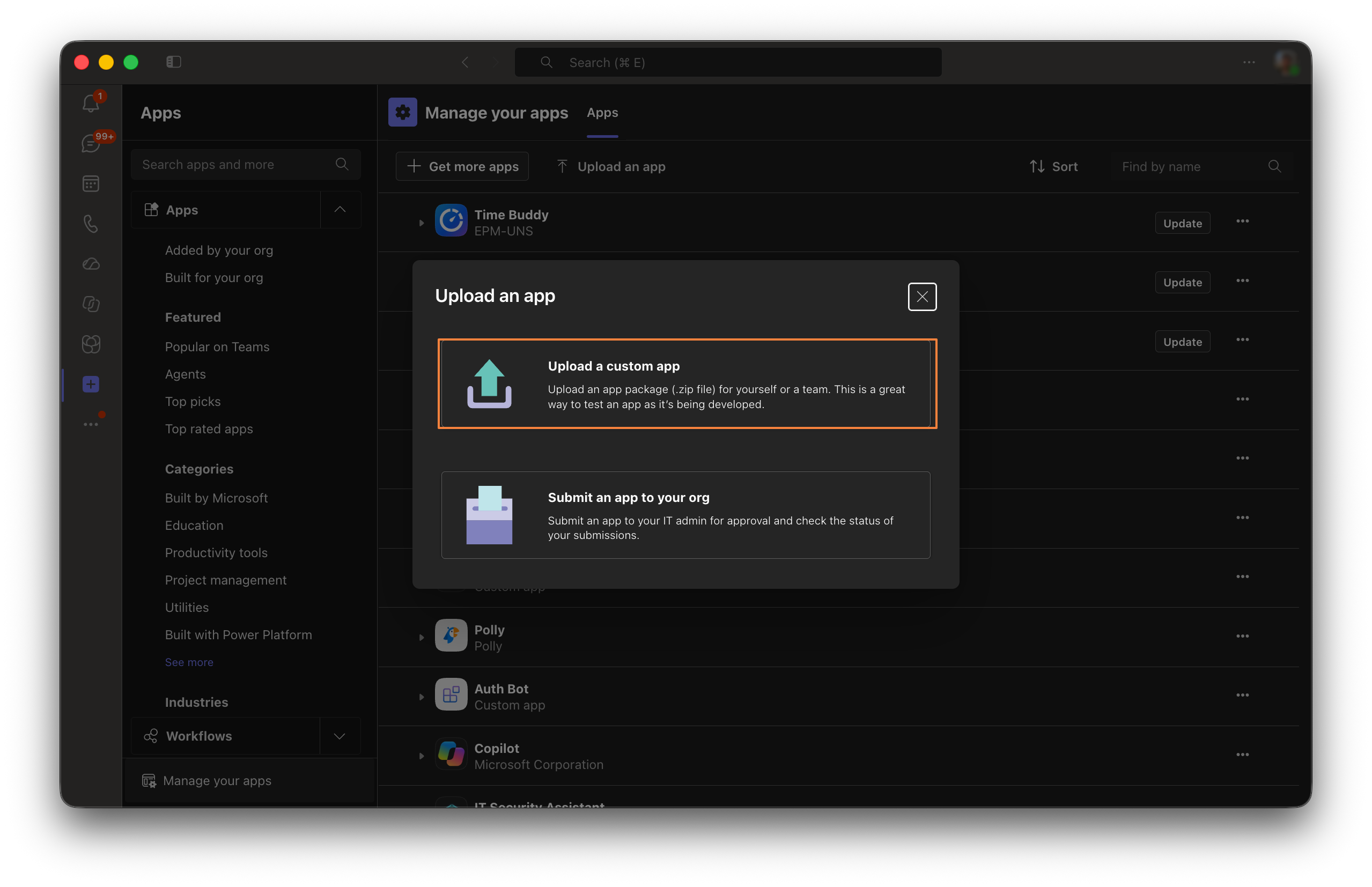Click the back navigation arrow
The image size is (1372, 887).
[465, 62]
